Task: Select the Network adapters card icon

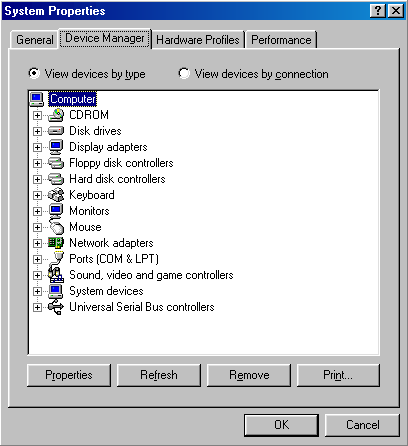Action: pyautogui.click(x=56, y=243)
